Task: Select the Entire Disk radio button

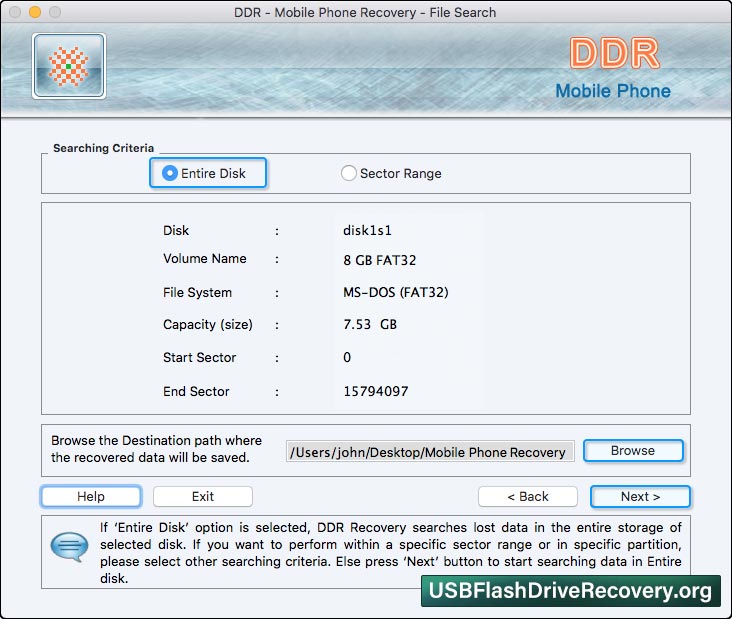Action: point(170,173)
